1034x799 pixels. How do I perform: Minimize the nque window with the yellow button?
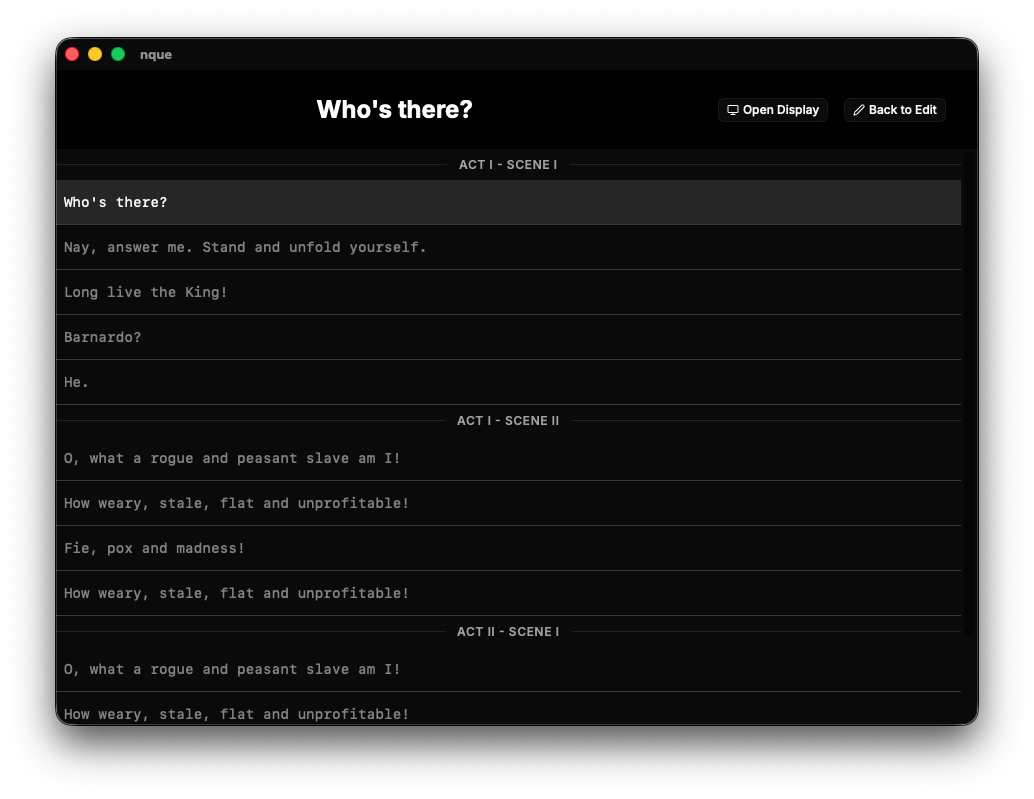point(95,54)
